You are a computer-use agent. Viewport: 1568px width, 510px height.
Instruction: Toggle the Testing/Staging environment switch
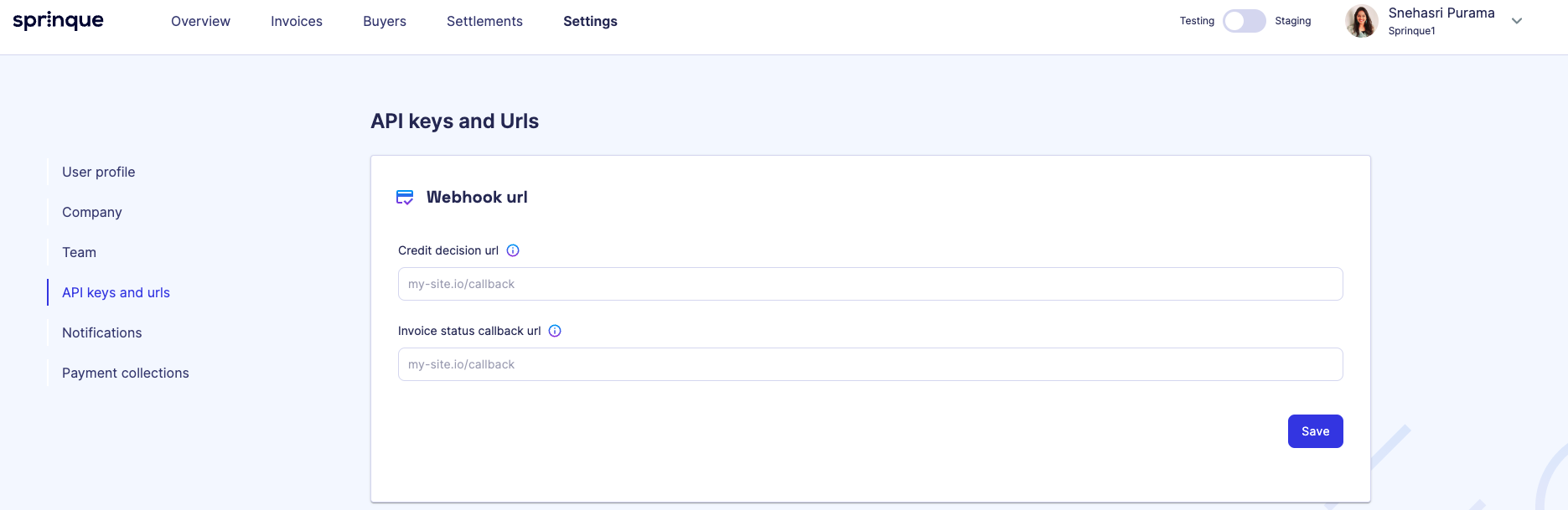coord(1245,21)
